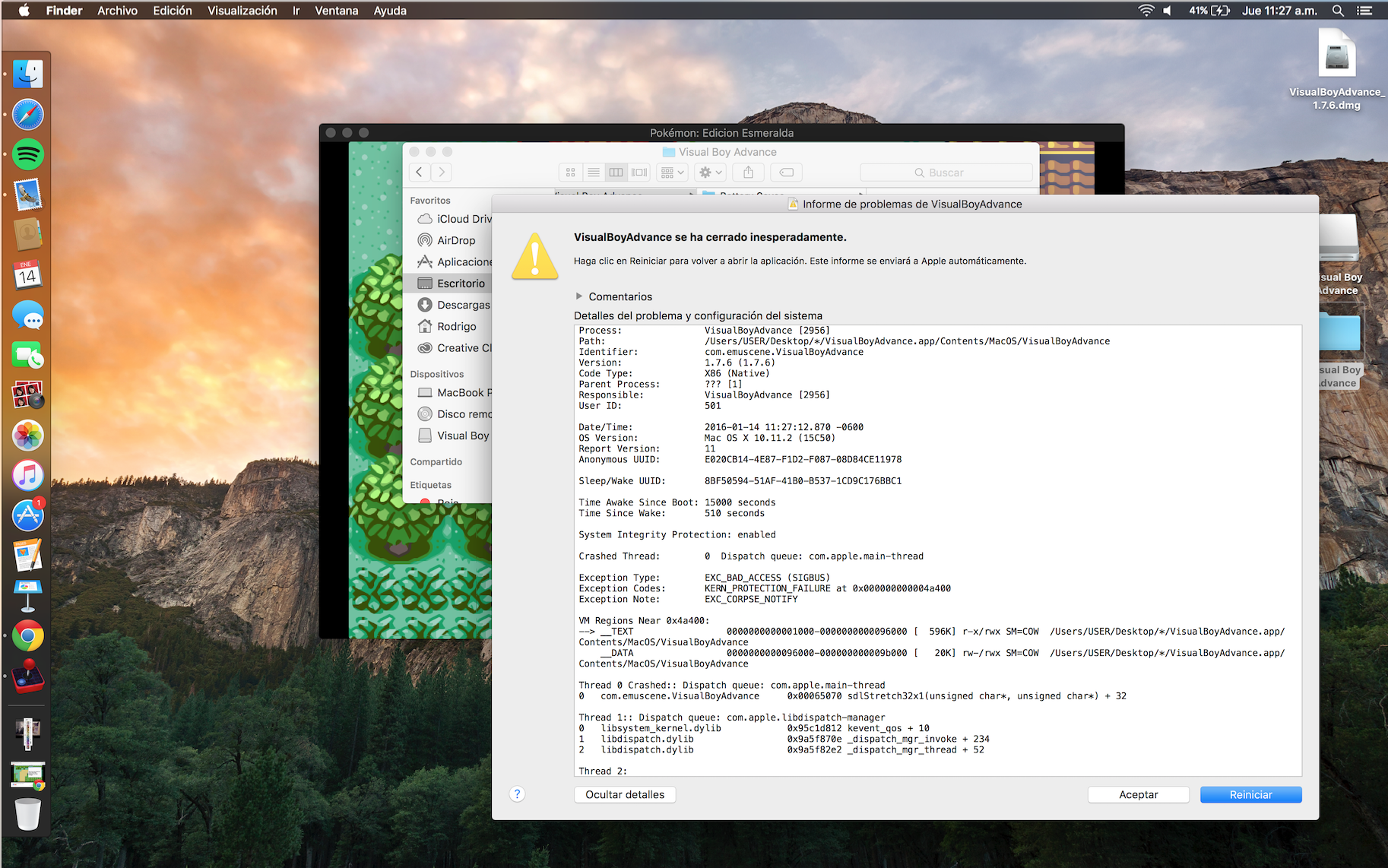The image size is (1388, 868).
Task: Open the Visualización menu
Action: tap(242, 11)
